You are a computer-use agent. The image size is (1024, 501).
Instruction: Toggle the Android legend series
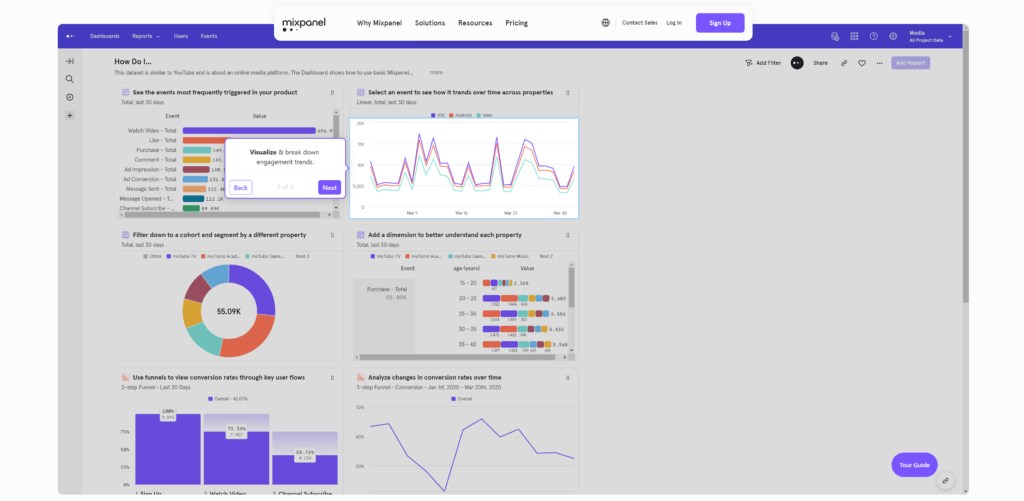tap(461, 115)
